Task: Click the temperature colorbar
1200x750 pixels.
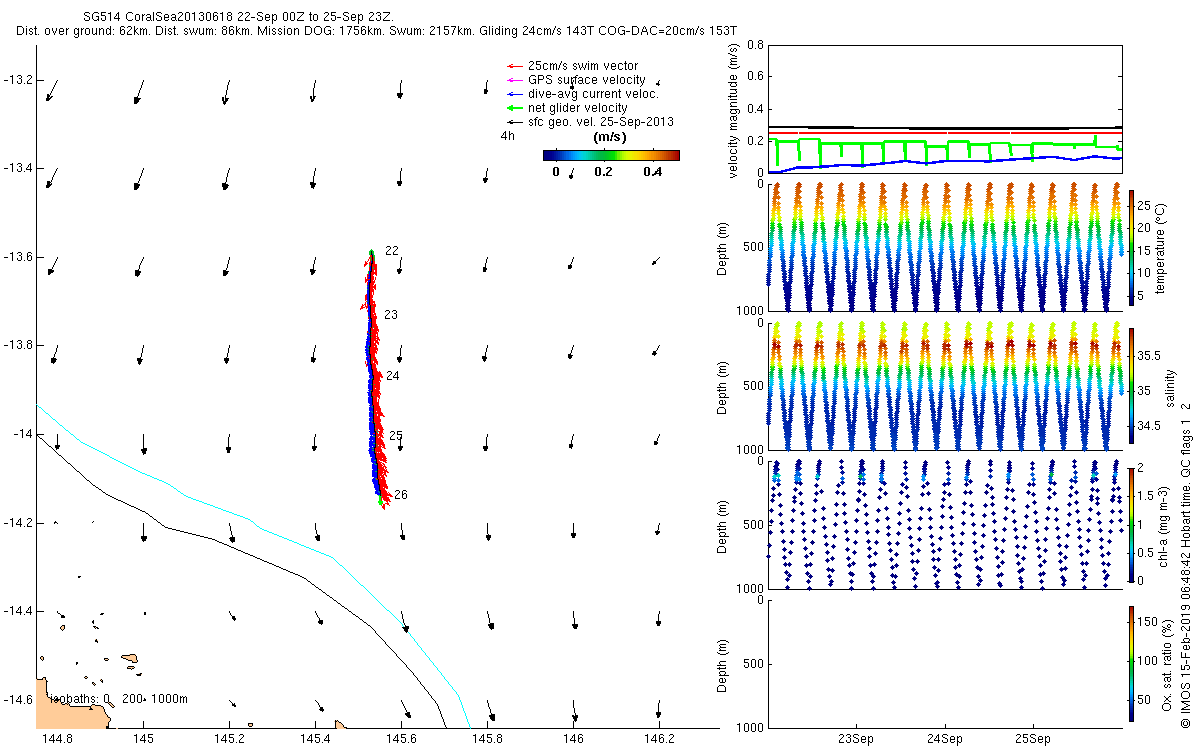Action: [1132, 247]
